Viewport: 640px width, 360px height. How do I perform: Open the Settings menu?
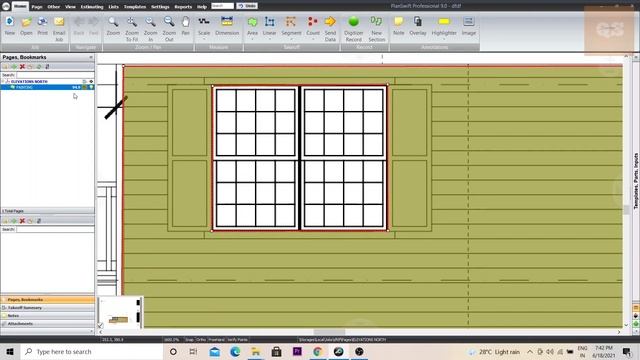160,7
